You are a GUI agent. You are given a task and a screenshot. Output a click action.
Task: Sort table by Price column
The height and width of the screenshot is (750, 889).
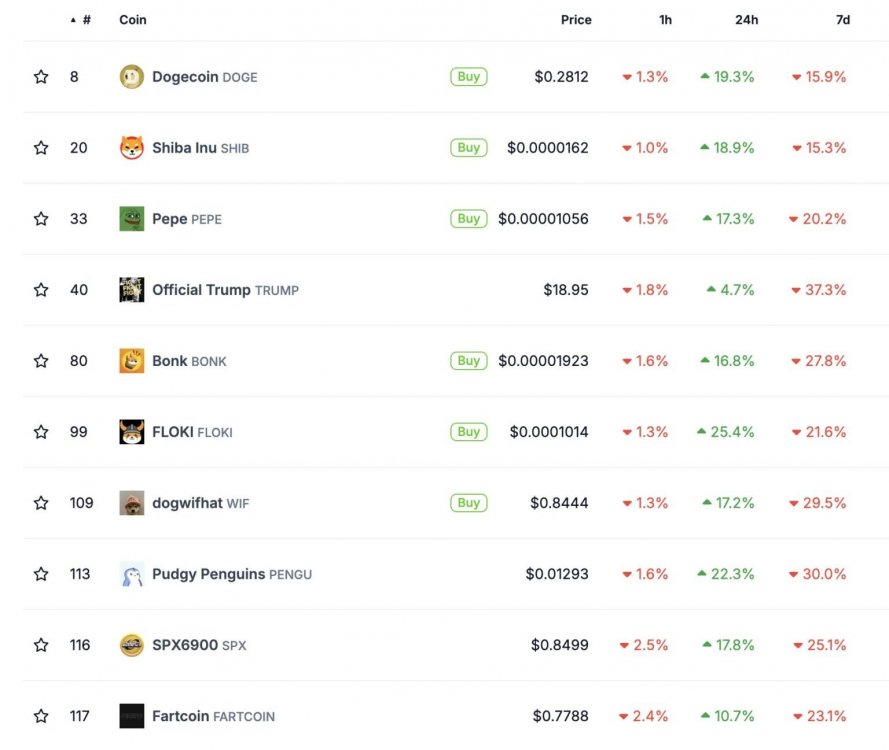pos(575,20)
